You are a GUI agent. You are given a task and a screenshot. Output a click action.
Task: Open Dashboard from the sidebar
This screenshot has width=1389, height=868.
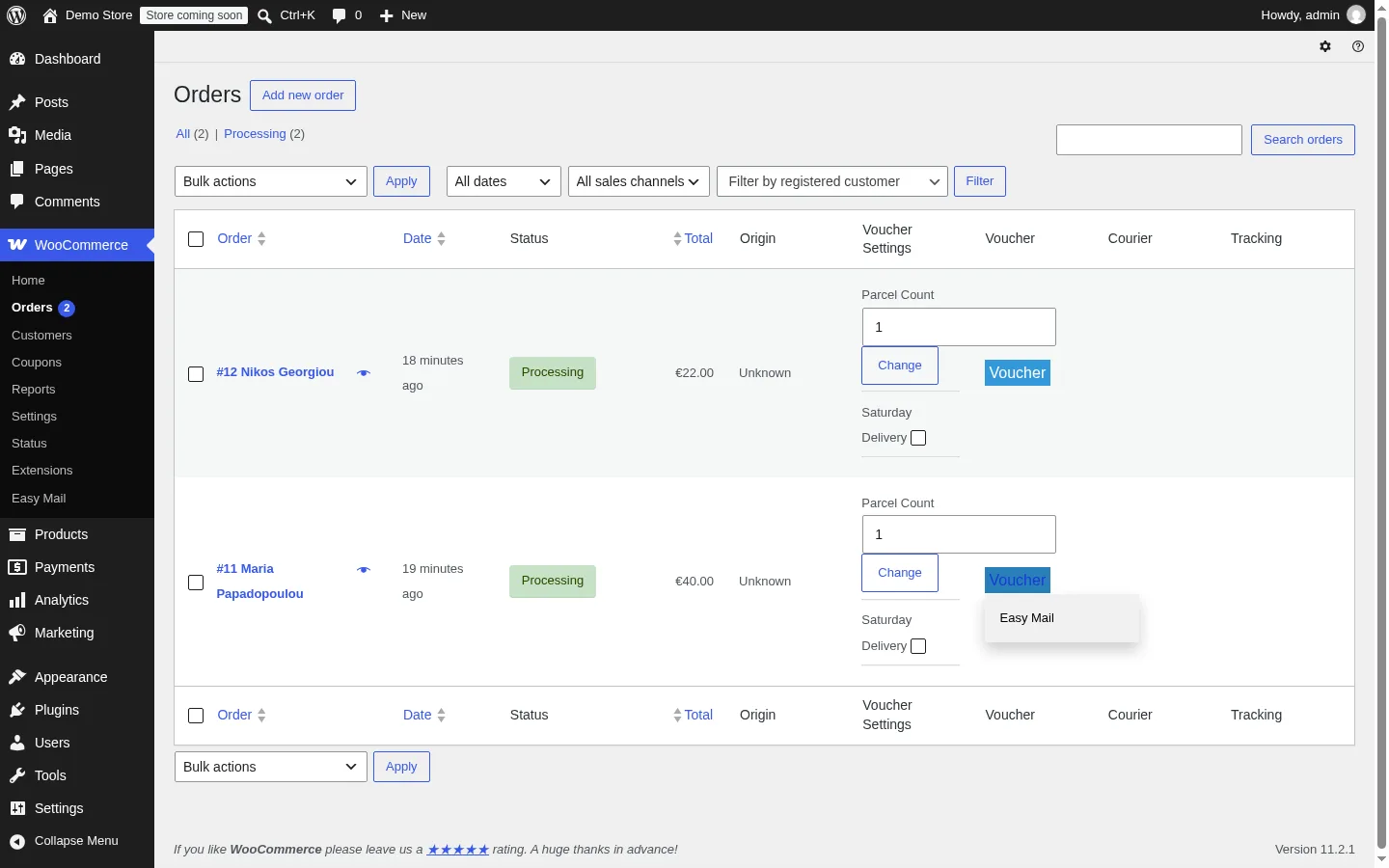click(x=77, y=59)
